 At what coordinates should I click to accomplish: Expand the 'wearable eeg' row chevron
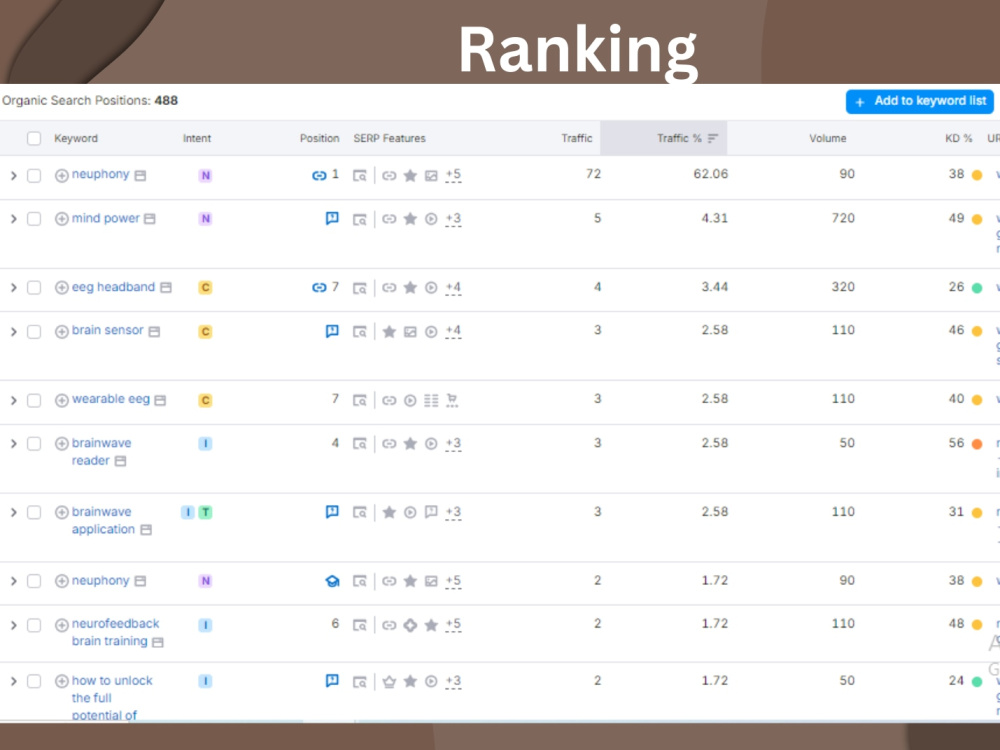pos(13,401)
